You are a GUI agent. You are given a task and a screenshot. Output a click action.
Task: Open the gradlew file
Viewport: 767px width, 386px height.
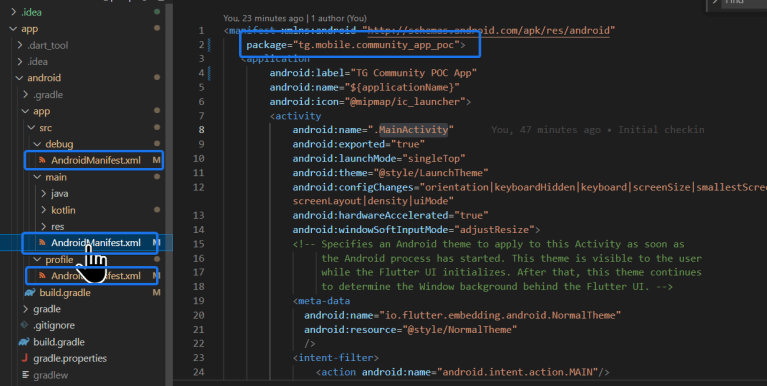click(51, 375)
